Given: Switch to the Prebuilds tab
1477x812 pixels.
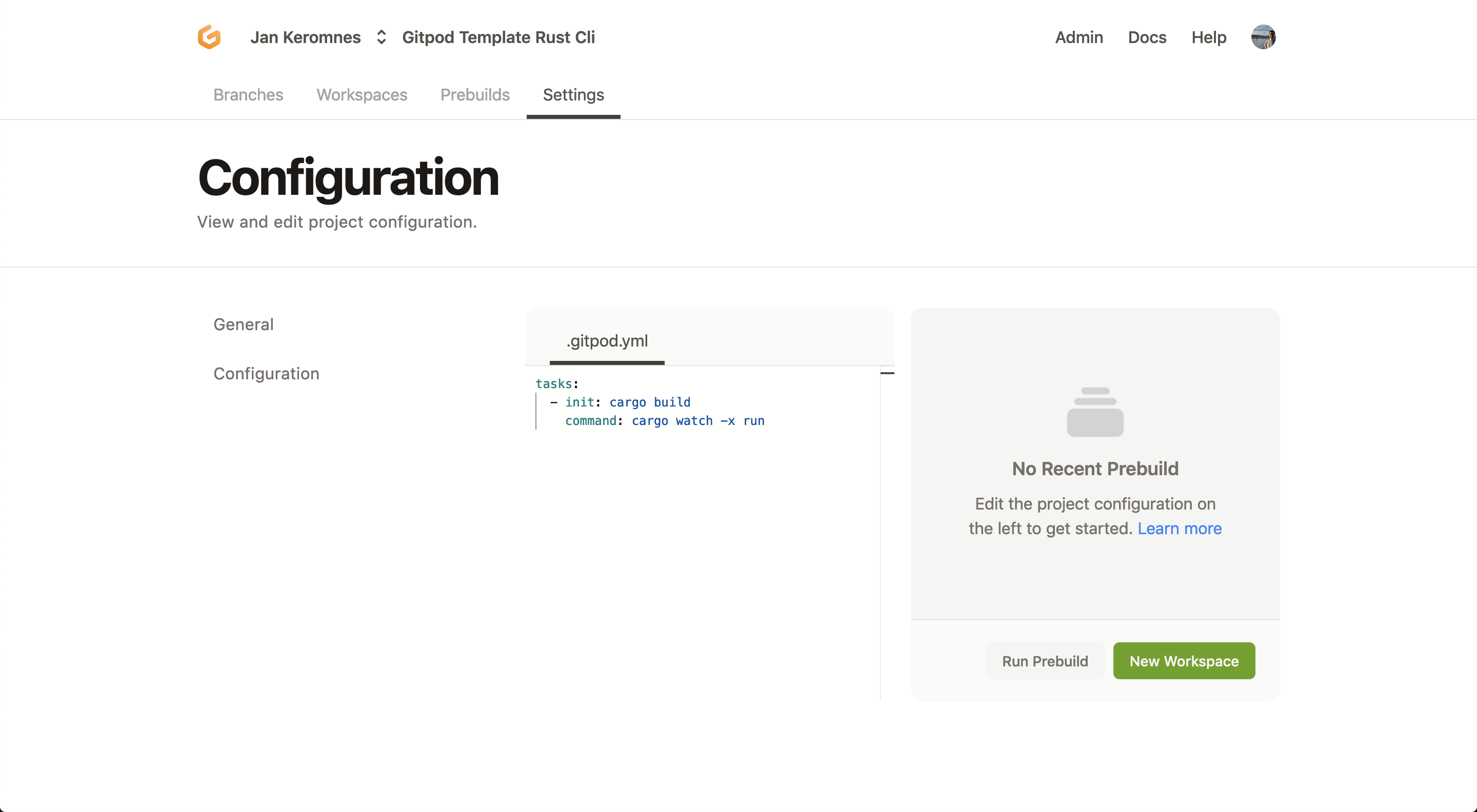Looking at the screenshot, I should point(475,94).
